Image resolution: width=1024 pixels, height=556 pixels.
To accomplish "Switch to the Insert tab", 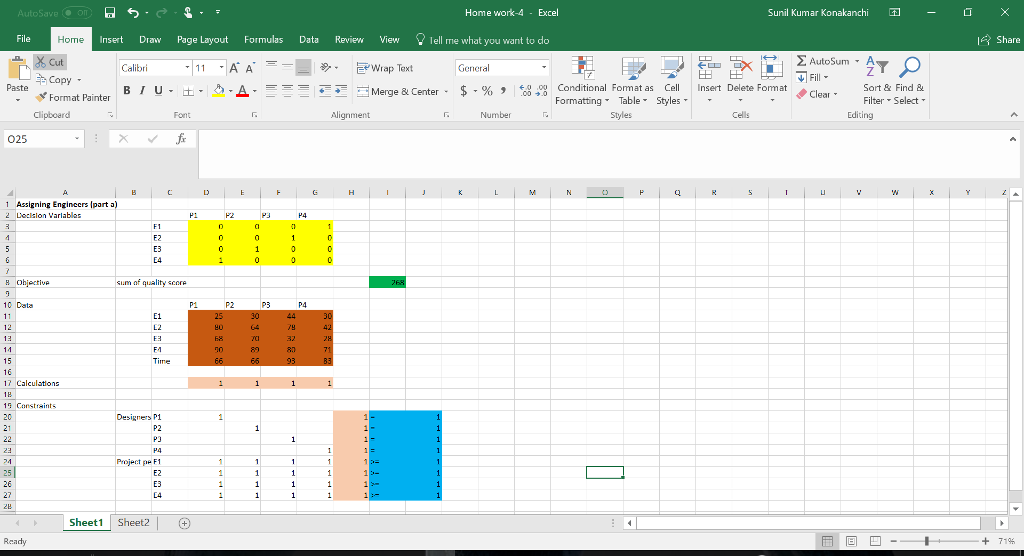I will [111, 40].
